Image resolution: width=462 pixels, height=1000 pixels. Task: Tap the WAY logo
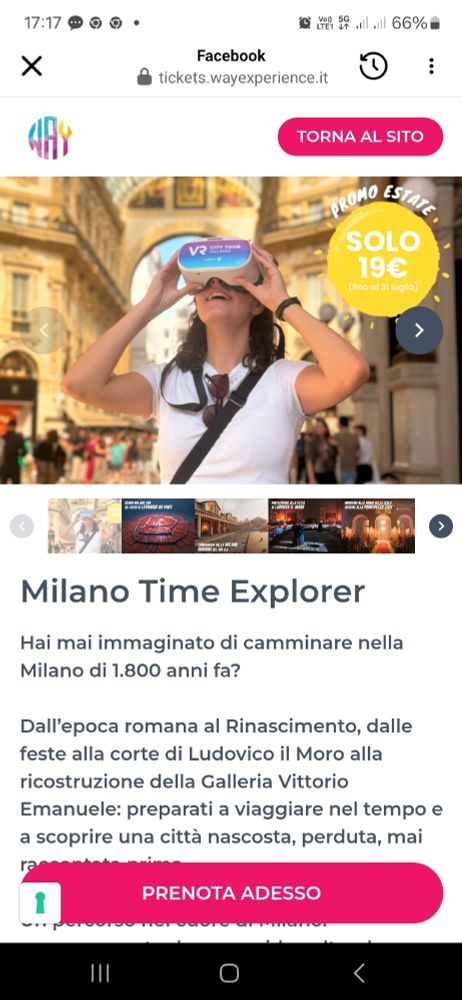coord(50,138)
